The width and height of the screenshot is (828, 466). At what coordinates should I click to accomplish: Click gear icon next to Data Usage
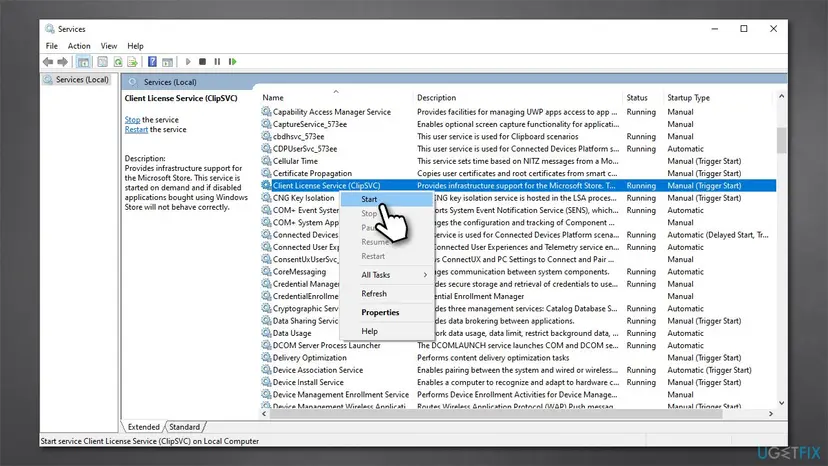tap(266, 333)
